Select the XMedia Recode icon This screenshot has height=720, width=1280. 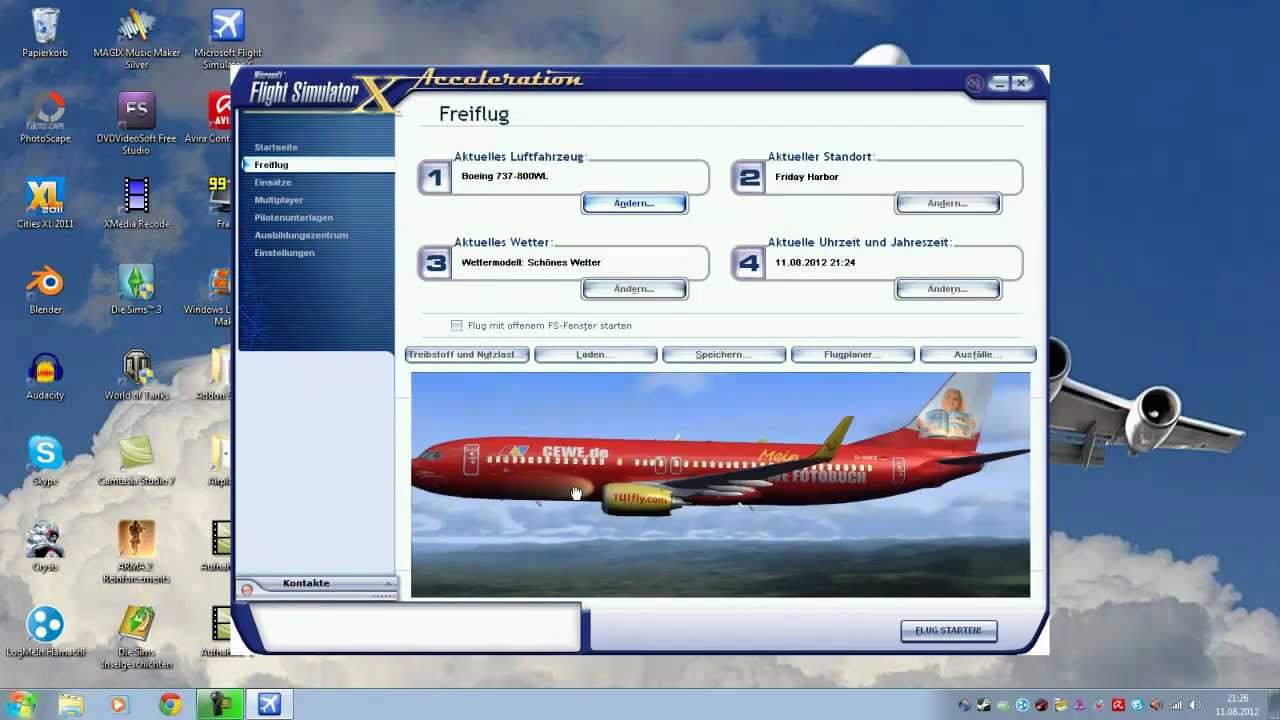[137, 203]
